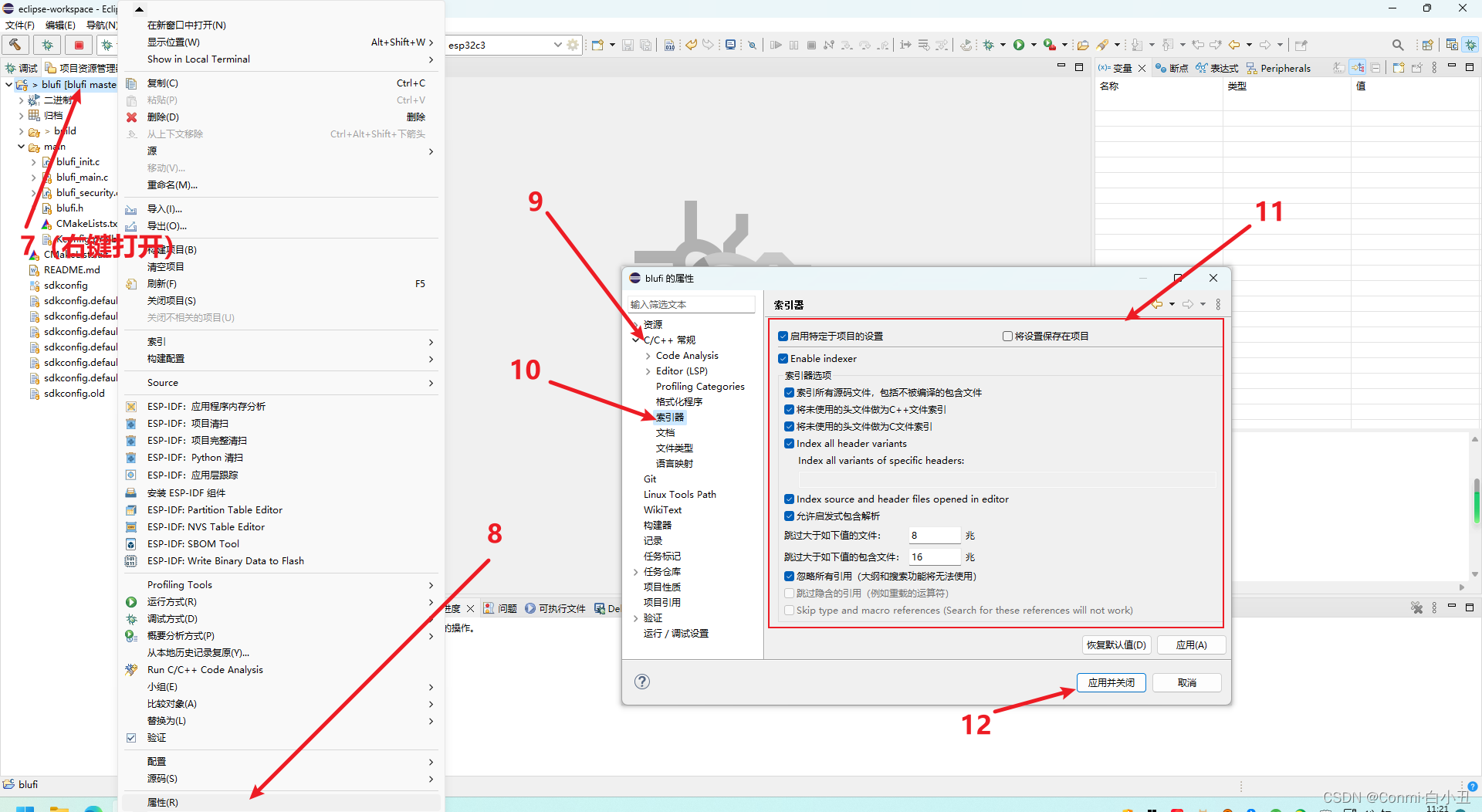The width and height of the screenshot is (1482, 812).
Task: Click the filter text field in properties dialog
Action: tap(692, 305)
